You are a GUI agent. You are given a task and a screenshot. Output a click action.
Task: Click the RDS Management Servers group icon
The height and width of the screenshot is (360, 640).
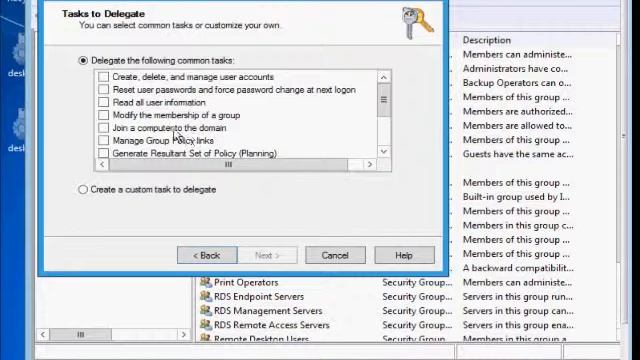coord(206,310)
